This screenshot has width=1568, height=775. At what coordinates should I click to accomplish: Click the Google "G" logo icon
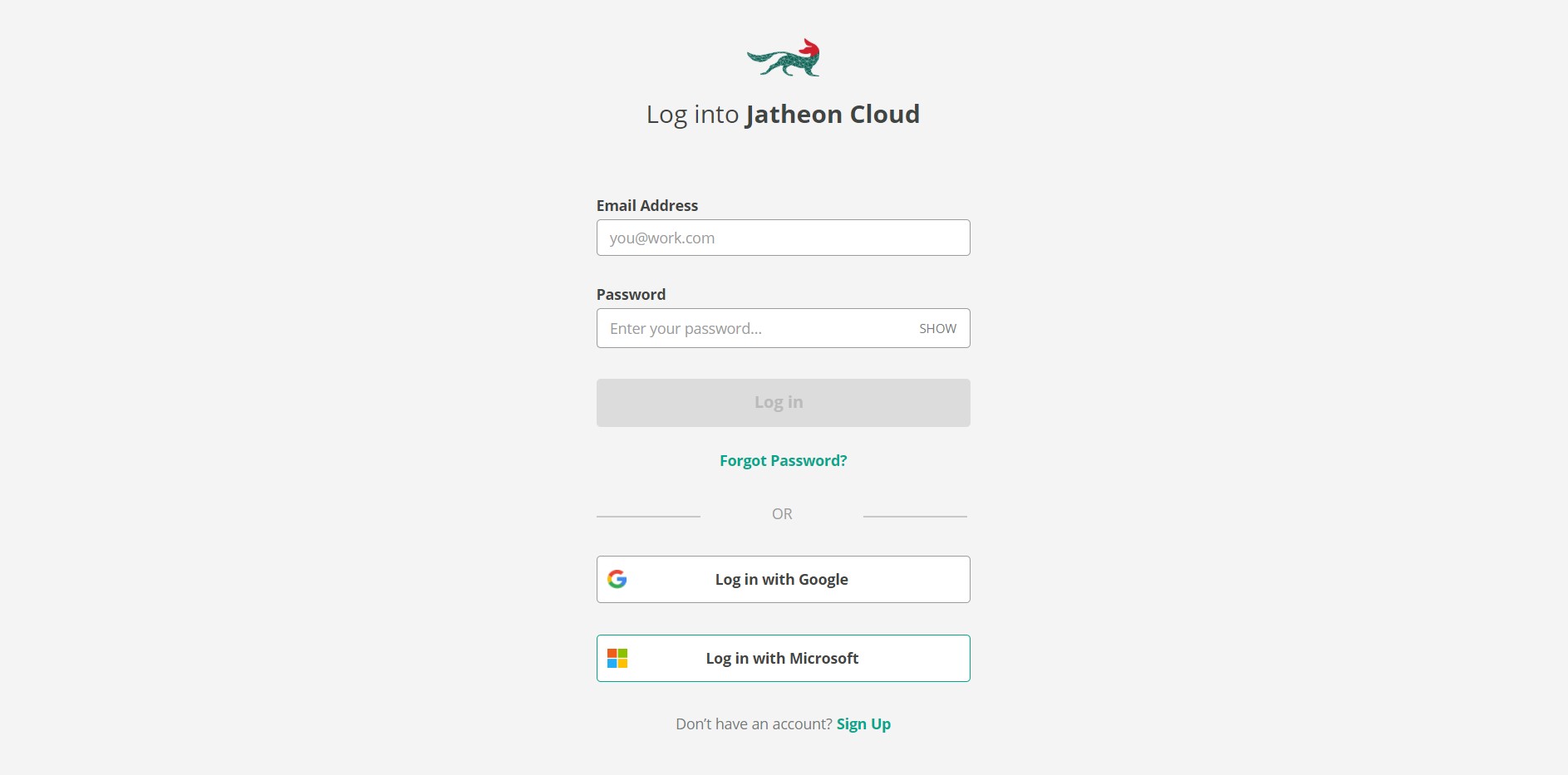click(x=617, y=579)
